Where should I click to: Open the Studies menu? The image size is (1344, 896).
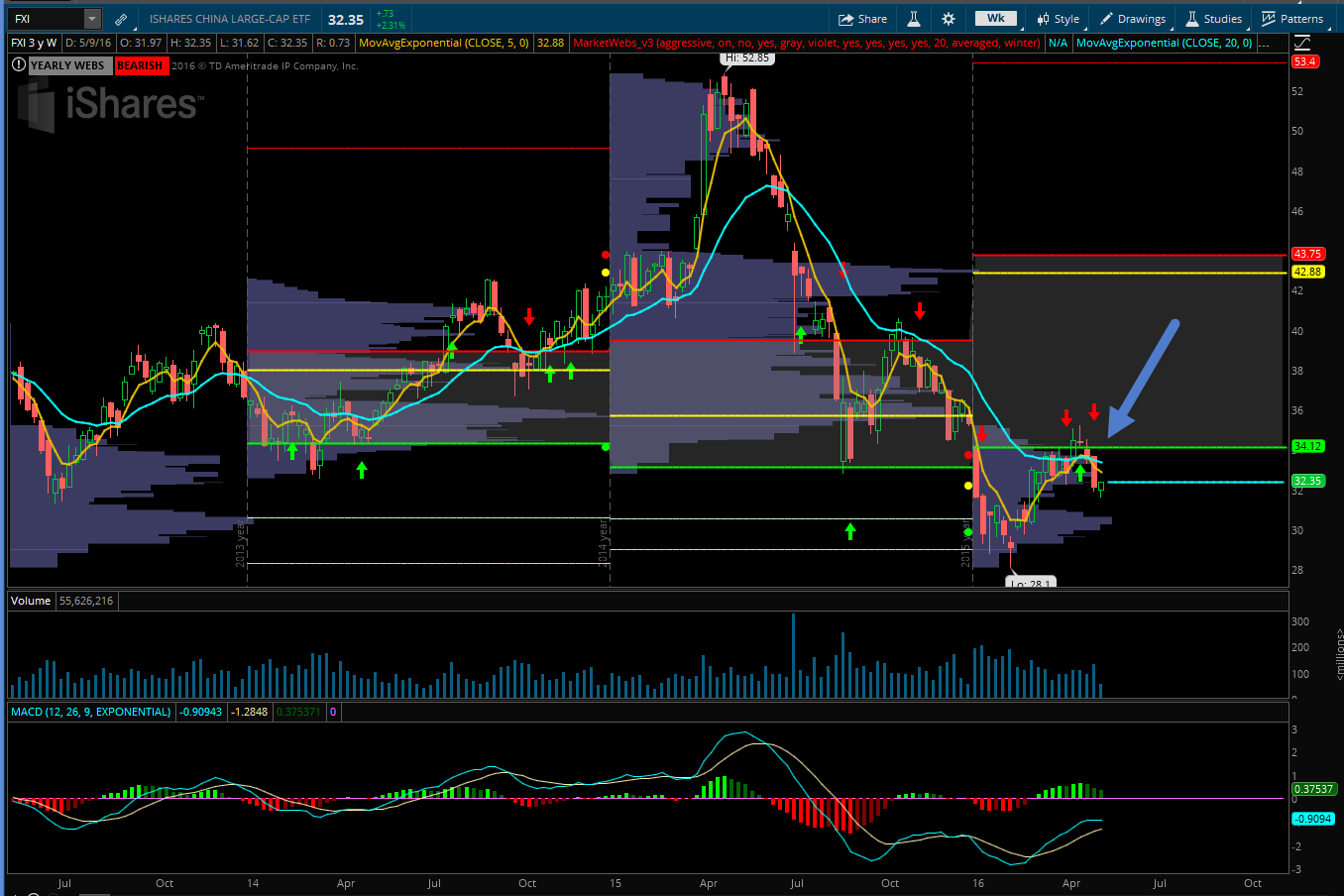tap(1214, 19)
